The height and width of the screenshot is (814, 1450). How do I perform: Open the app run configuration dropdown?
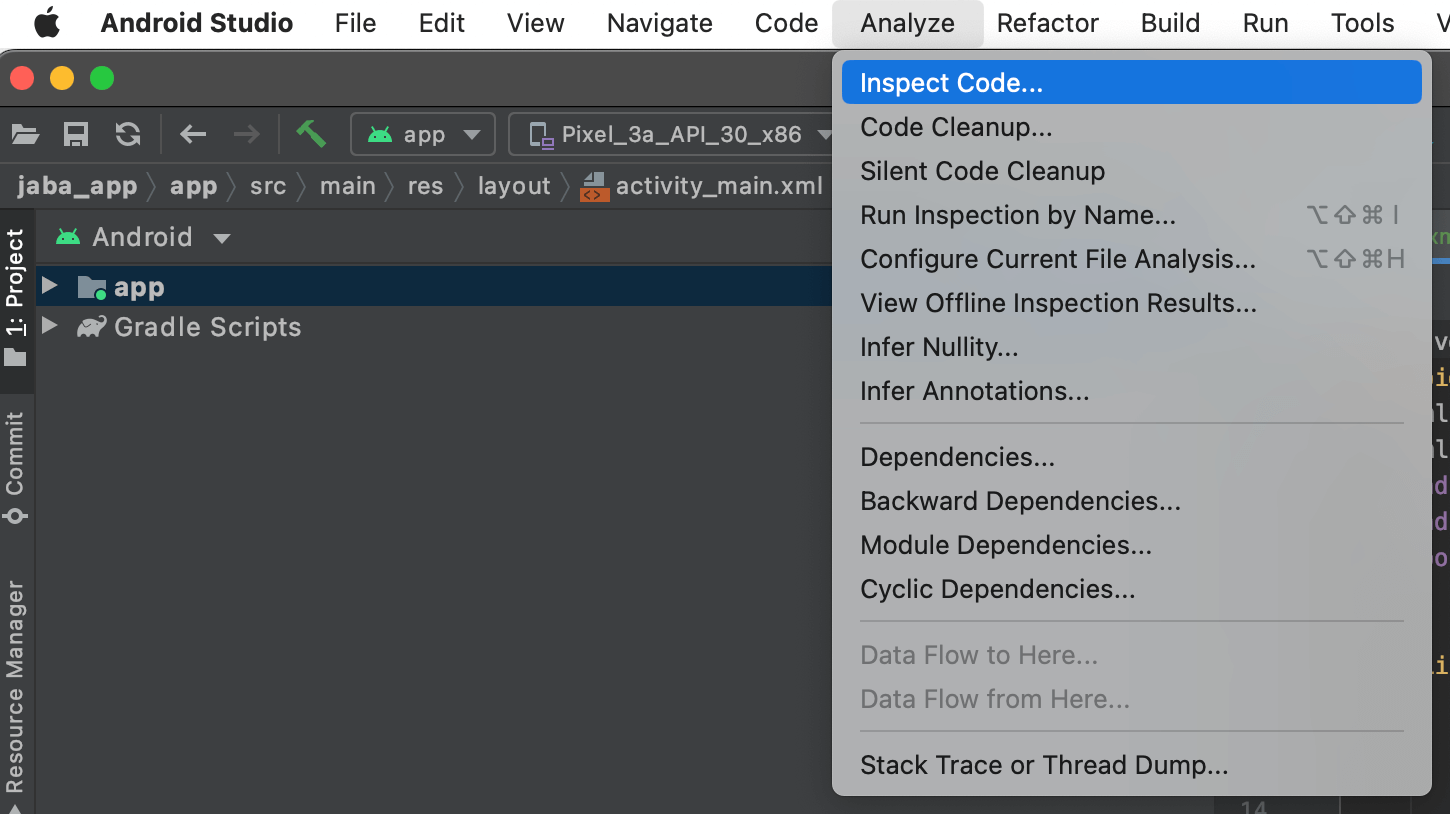(423, 134)
